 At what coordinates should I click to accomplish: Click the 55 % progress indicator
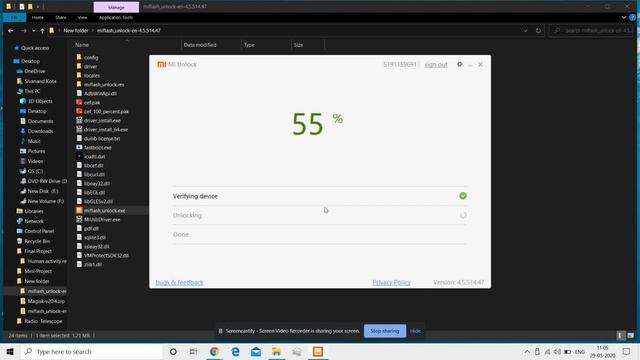[x=317, y=124]
